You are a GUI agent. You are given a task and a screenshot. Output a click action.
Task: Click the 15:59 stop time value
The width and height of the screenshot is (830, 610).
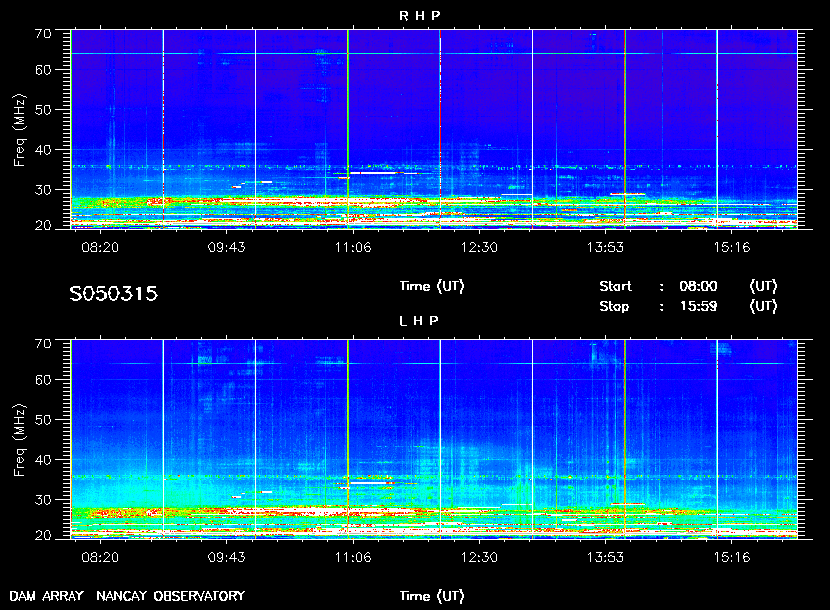(x=698, y=307)
